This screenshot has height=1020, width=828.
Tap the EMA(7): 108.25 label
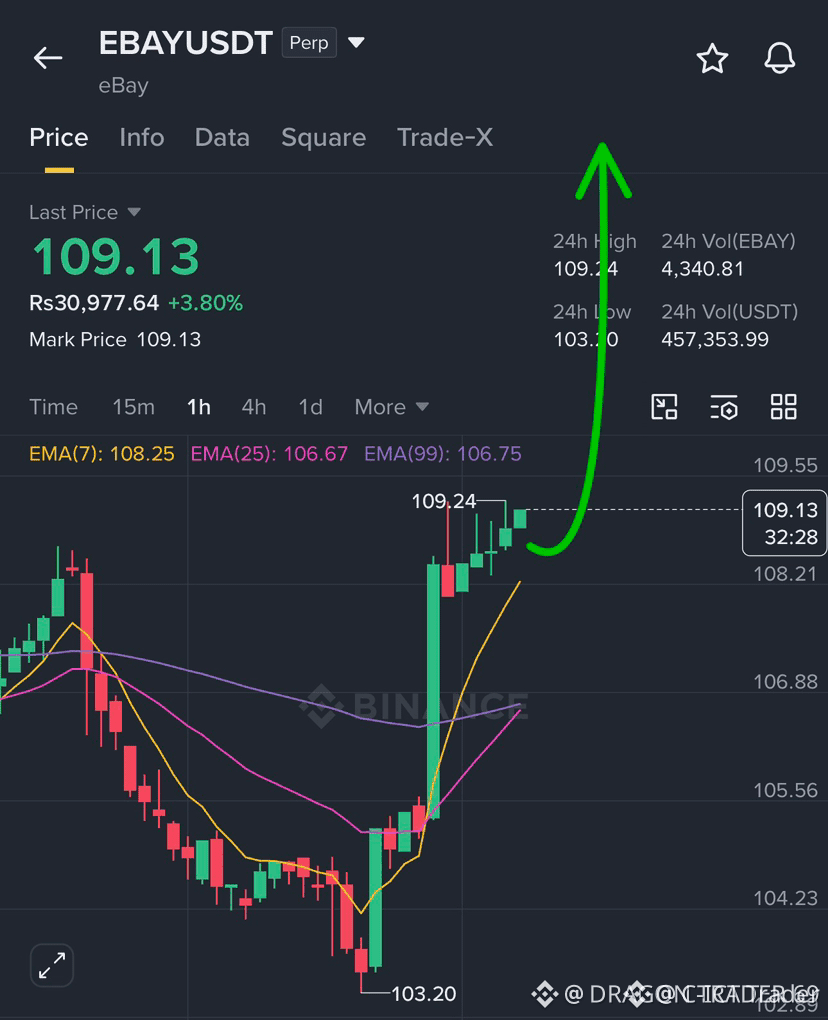pos(102,453)
